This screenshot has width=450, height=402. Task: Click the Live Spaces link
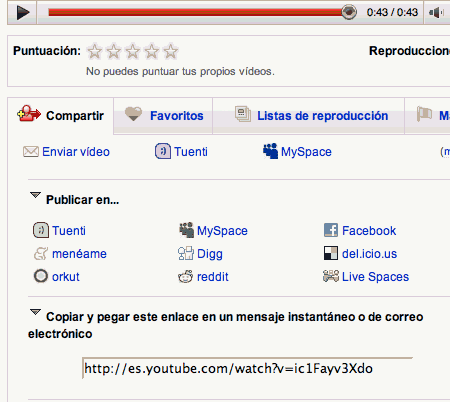375,277
